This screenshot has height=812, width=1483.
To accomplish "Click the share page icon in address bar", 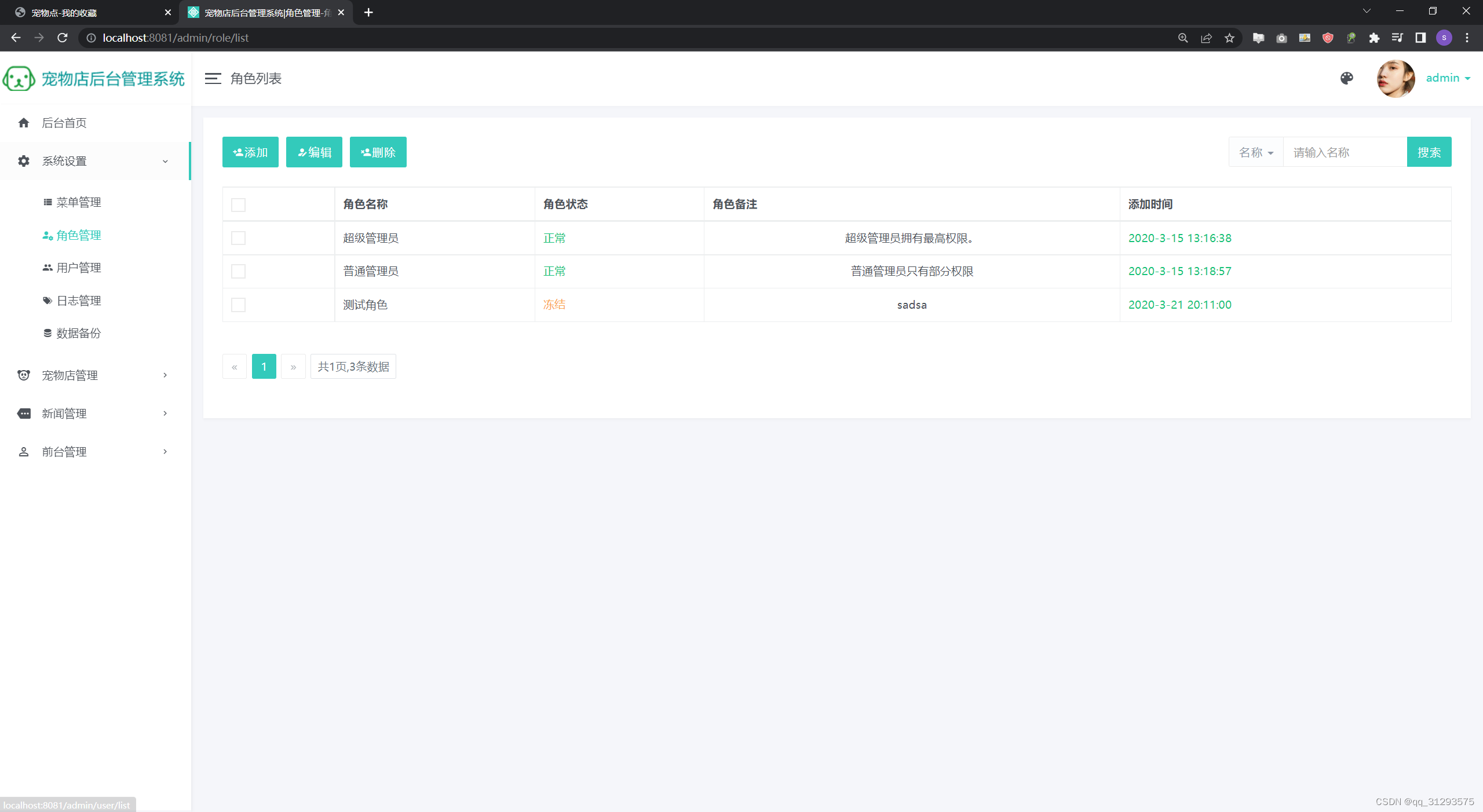I will 1206,38.
